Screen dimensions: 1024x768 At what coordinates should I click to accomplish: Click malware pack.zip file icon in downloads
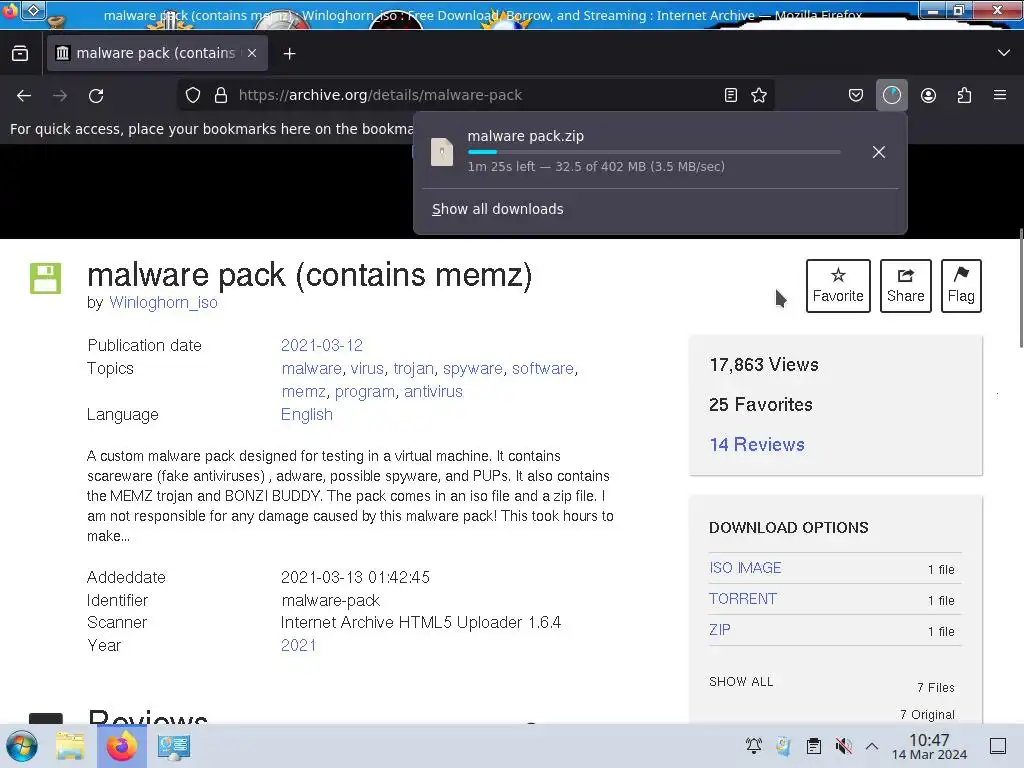(x=442, y=152)
